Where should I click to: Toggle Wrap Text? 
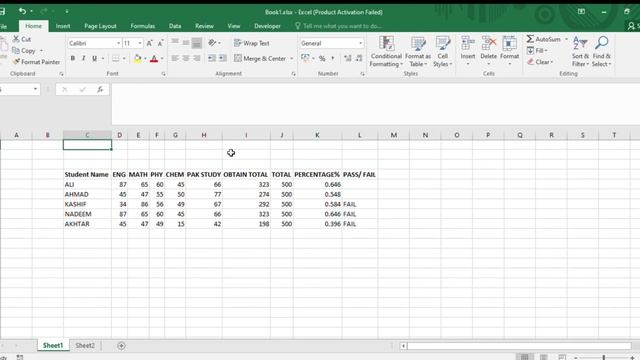coord(252,43)
